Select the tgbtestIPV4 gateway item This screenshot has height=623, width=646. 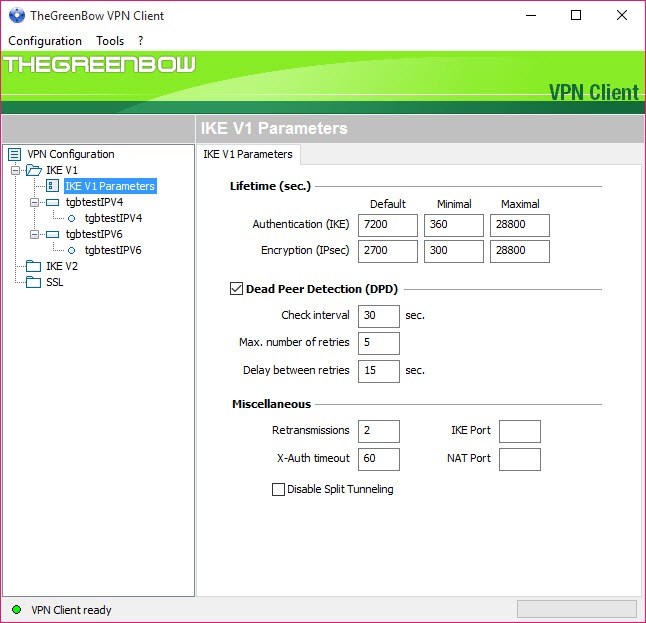94,202
